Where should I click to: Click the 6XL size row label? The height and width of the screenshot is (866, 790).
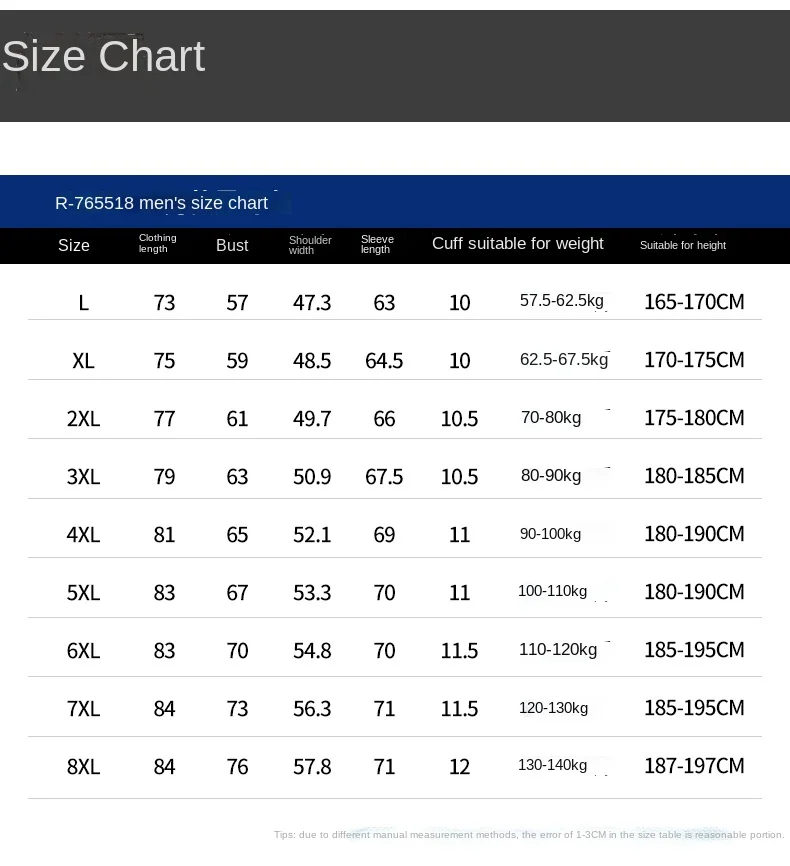(84, 650)
